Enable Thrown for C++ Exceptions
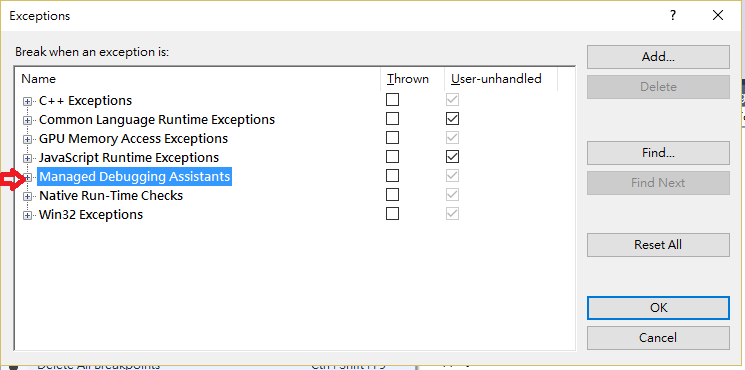This screenshot has width=745, height=370. pyautogui.click(x=392, y=100)
